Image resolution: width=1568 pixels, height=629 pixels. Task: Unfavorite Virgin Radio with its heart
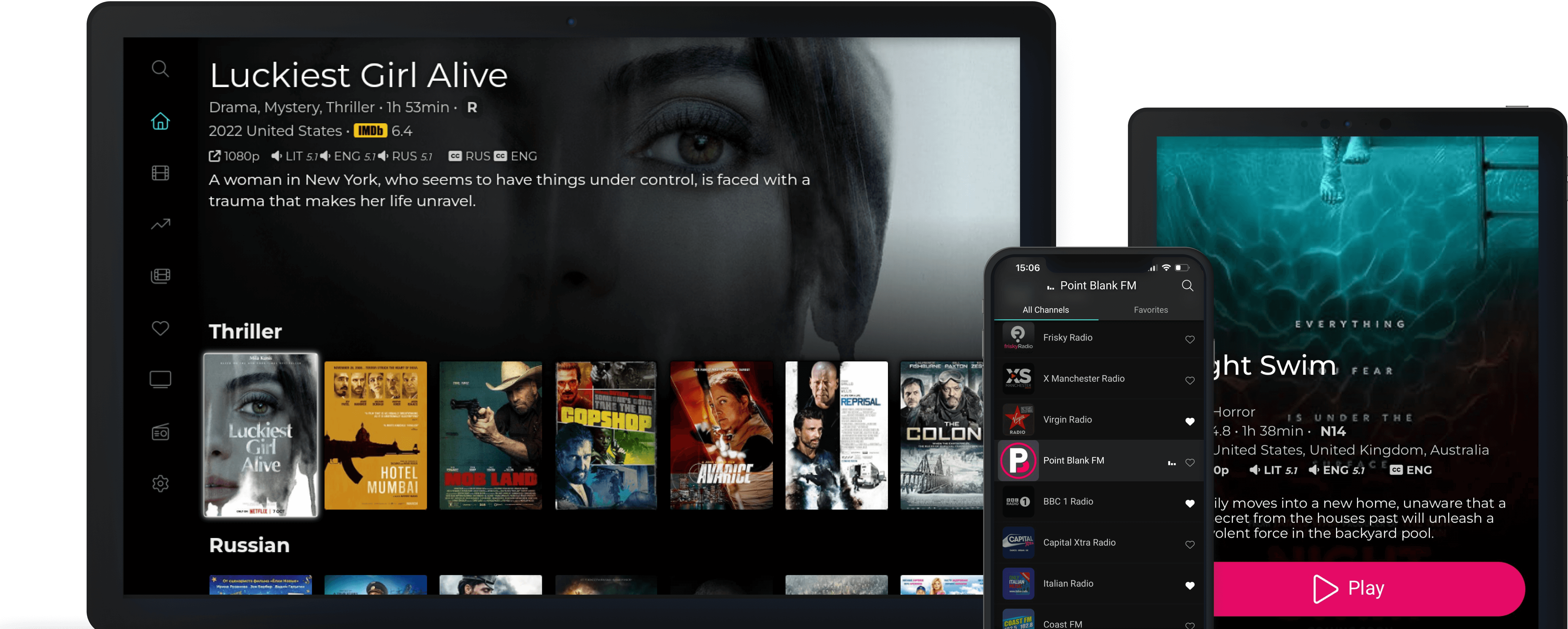[x=1189, y=421]
